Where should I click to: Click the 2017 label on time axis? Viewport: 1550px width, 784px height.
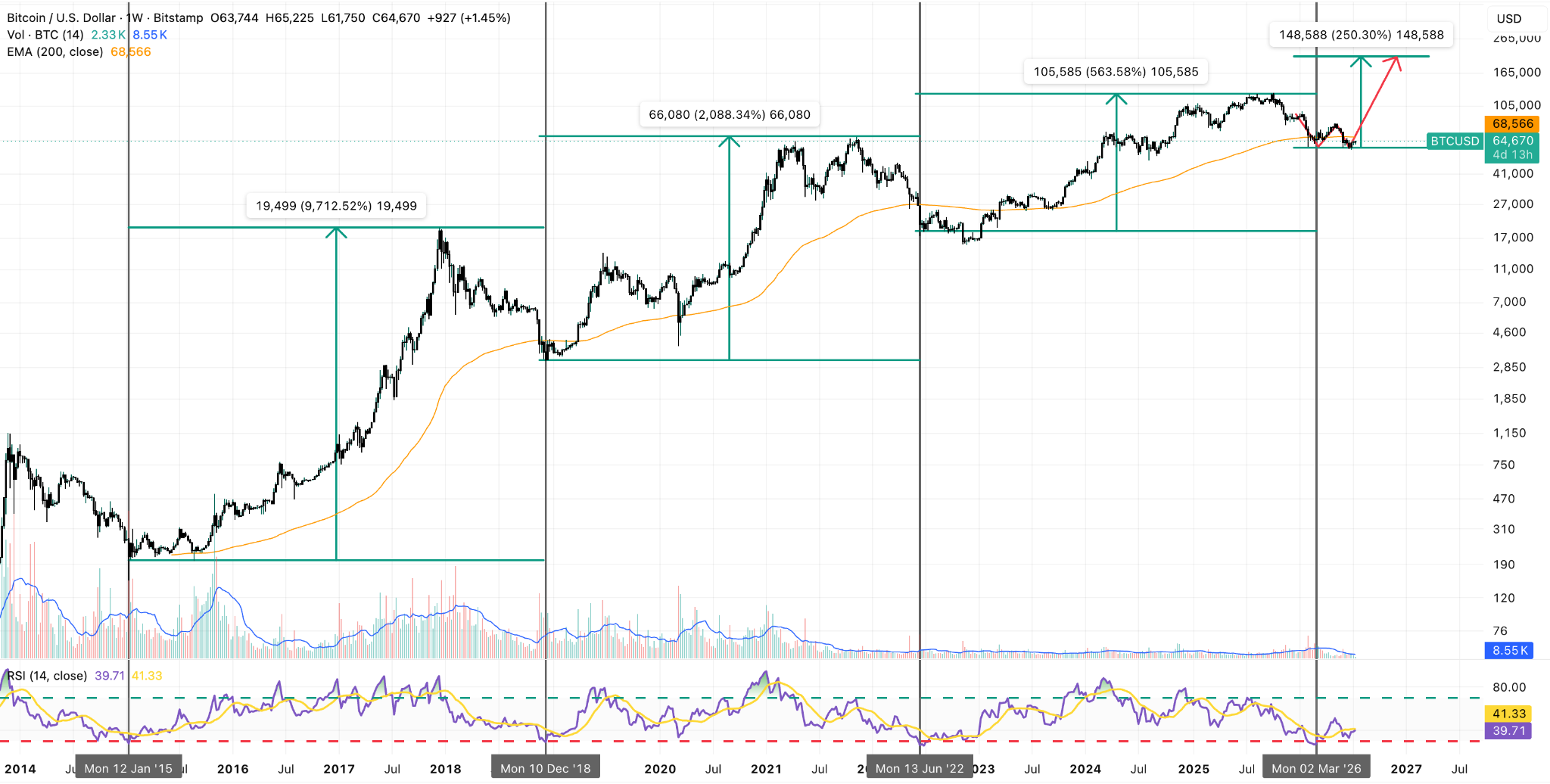(x=339, y=769)
